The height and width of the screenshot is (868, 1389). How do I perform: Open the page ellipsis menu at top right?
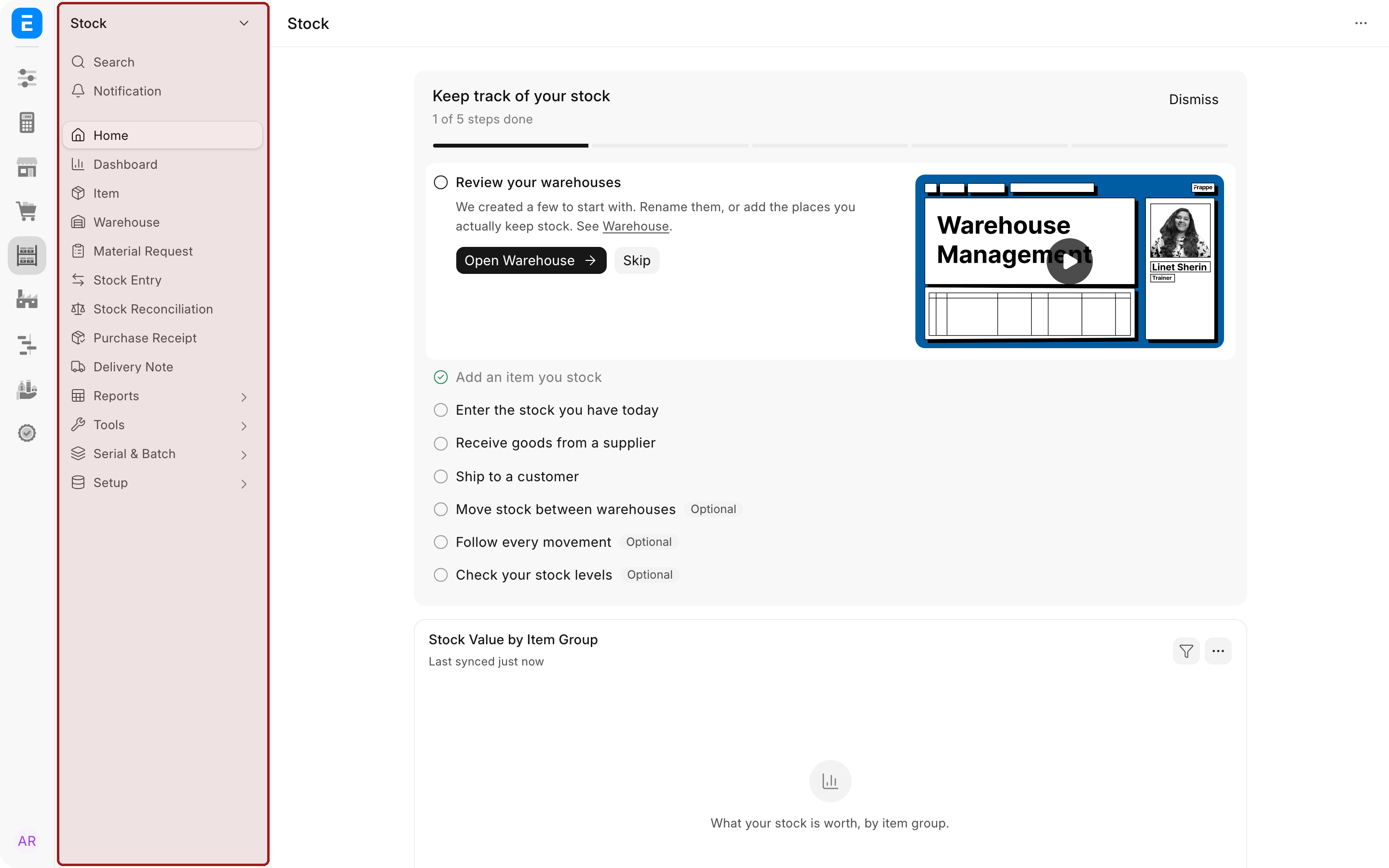click(x=1361, y=24)
